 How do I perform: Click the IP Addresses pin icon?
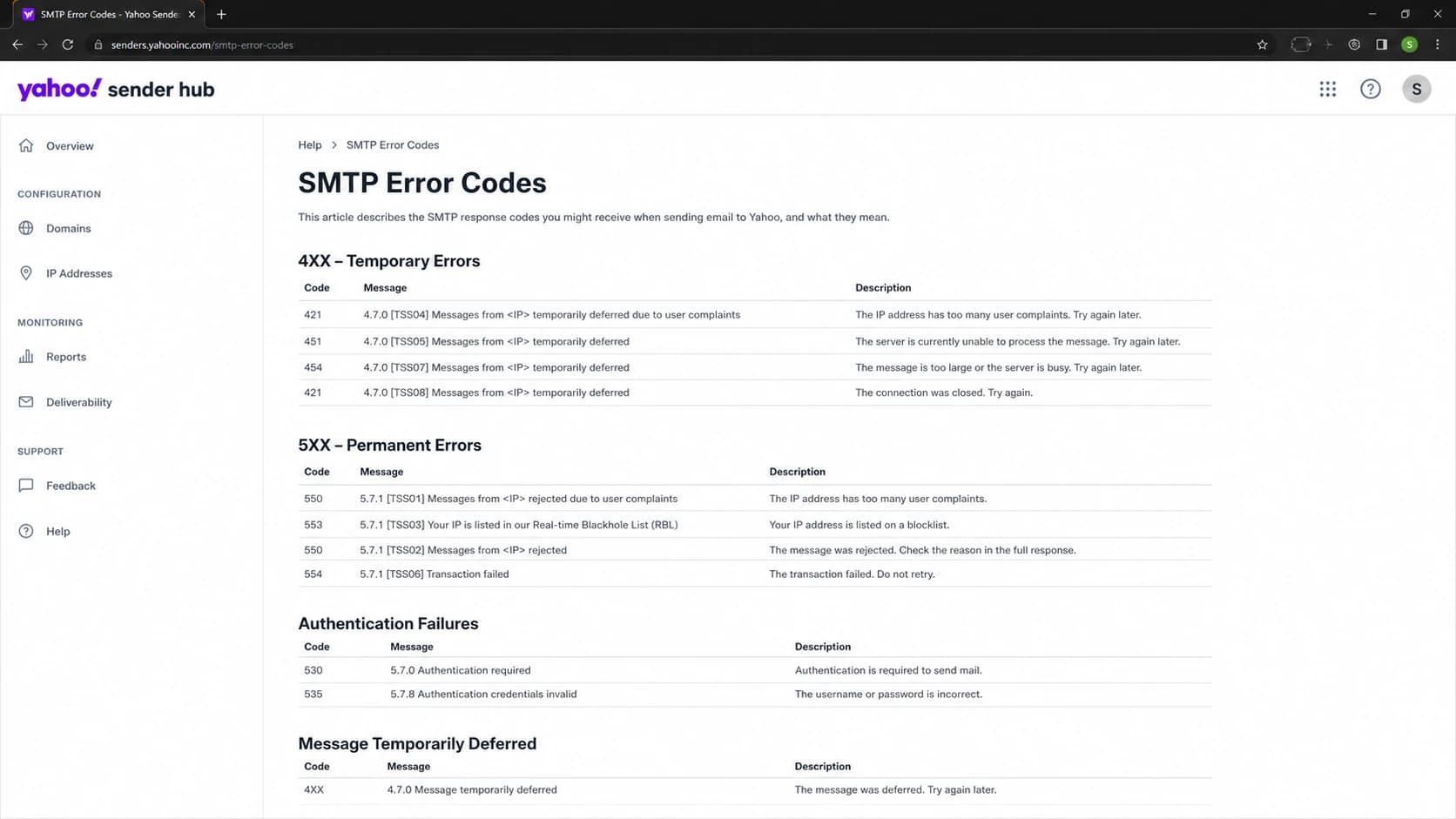[x=26, y=273]
